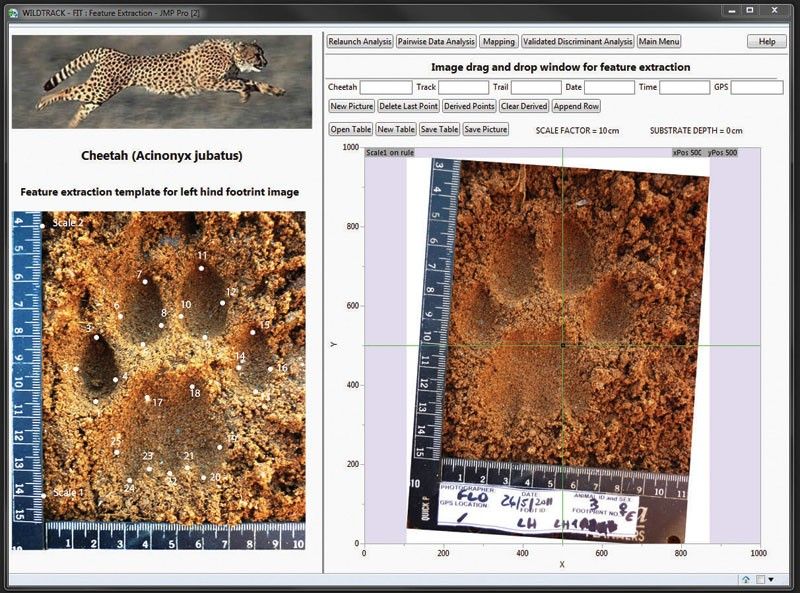This screenshot has height=593, width=800.
Task: Load a New Picture
Action: [x=351, y=106]
